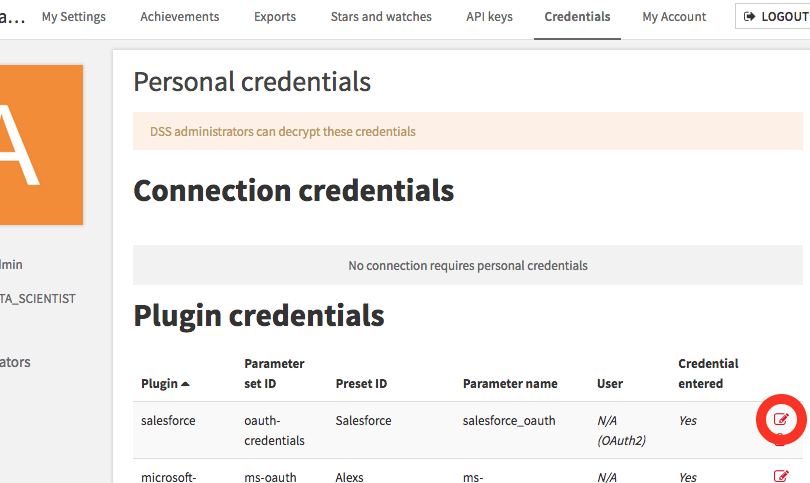Select the API keys tab
The height and width of the screenshot is (483, 810).
click(x=489, y=17)
